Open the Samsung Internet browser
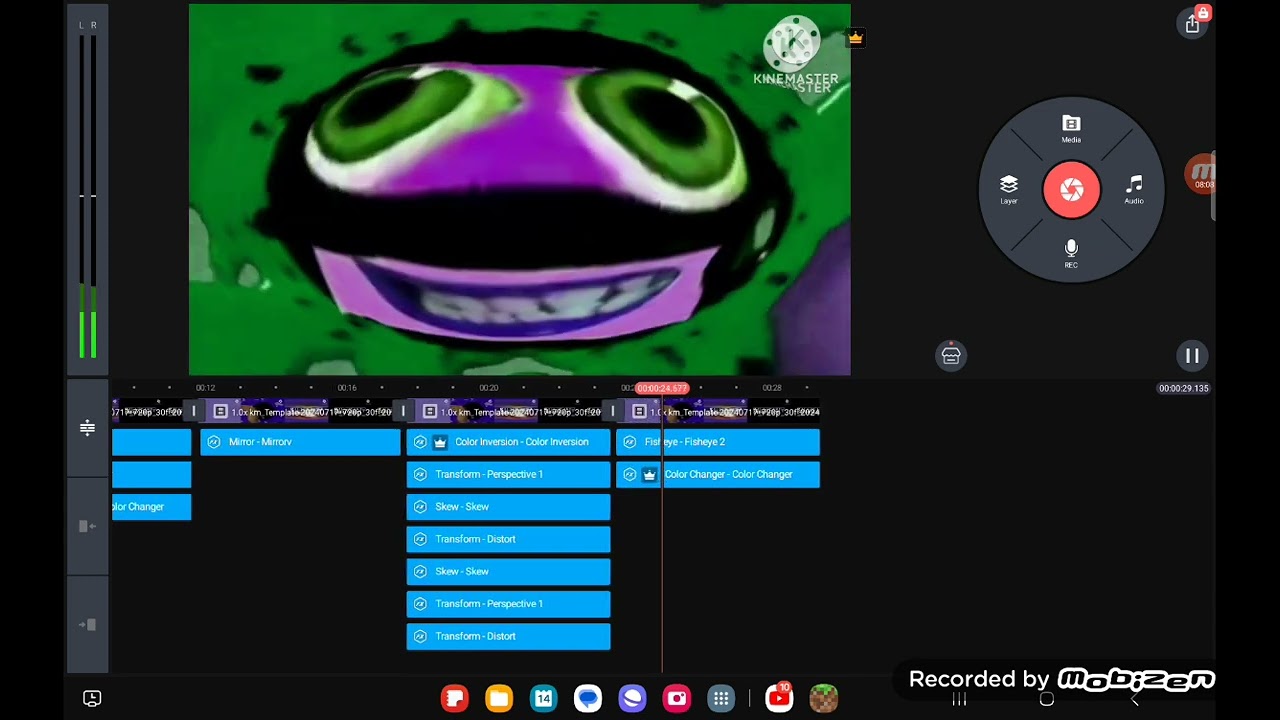Image resolution: width=1280 pixels, height=720 pixels. [x=632, y=698]
